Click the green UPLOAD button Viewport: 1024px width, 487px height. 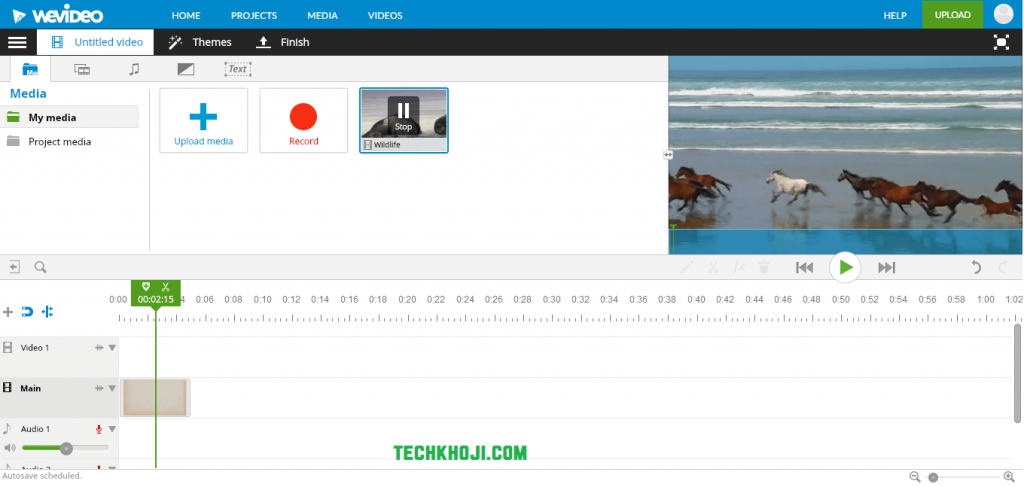[952, 14]
